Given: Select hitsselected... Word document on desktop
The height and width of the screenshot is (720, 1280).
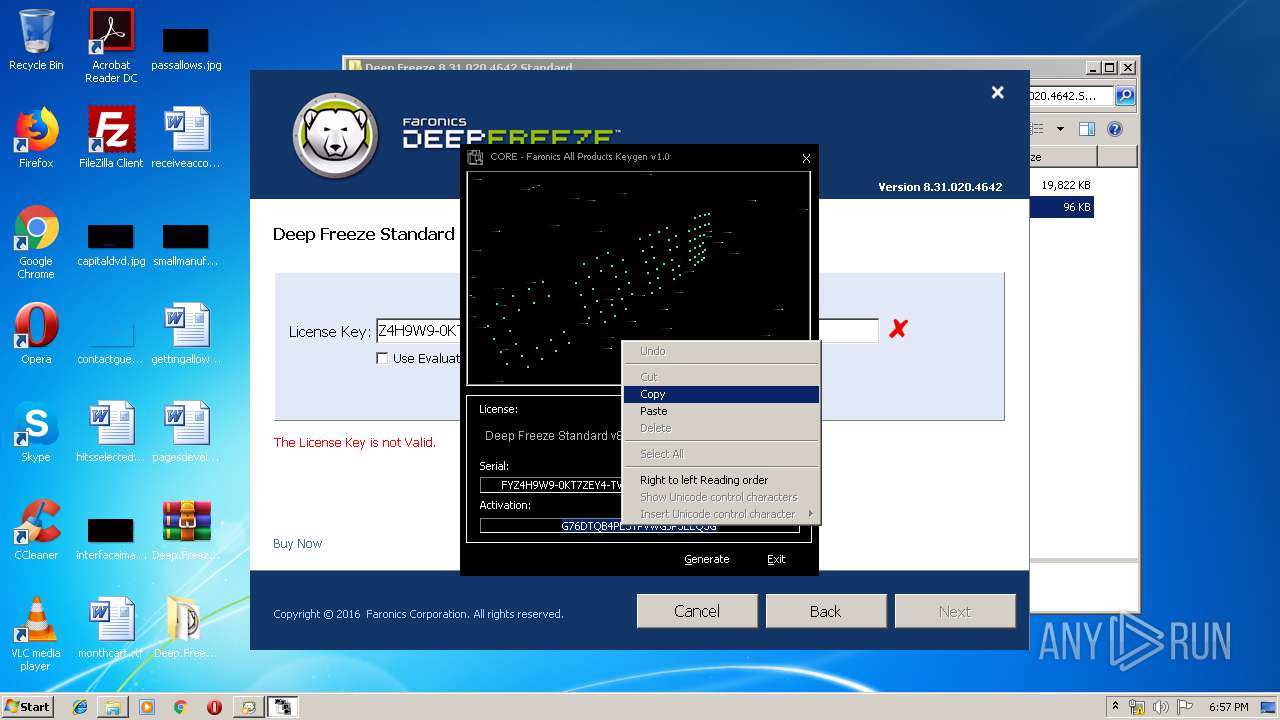Looking at the screenshot, I should [111, 432].
